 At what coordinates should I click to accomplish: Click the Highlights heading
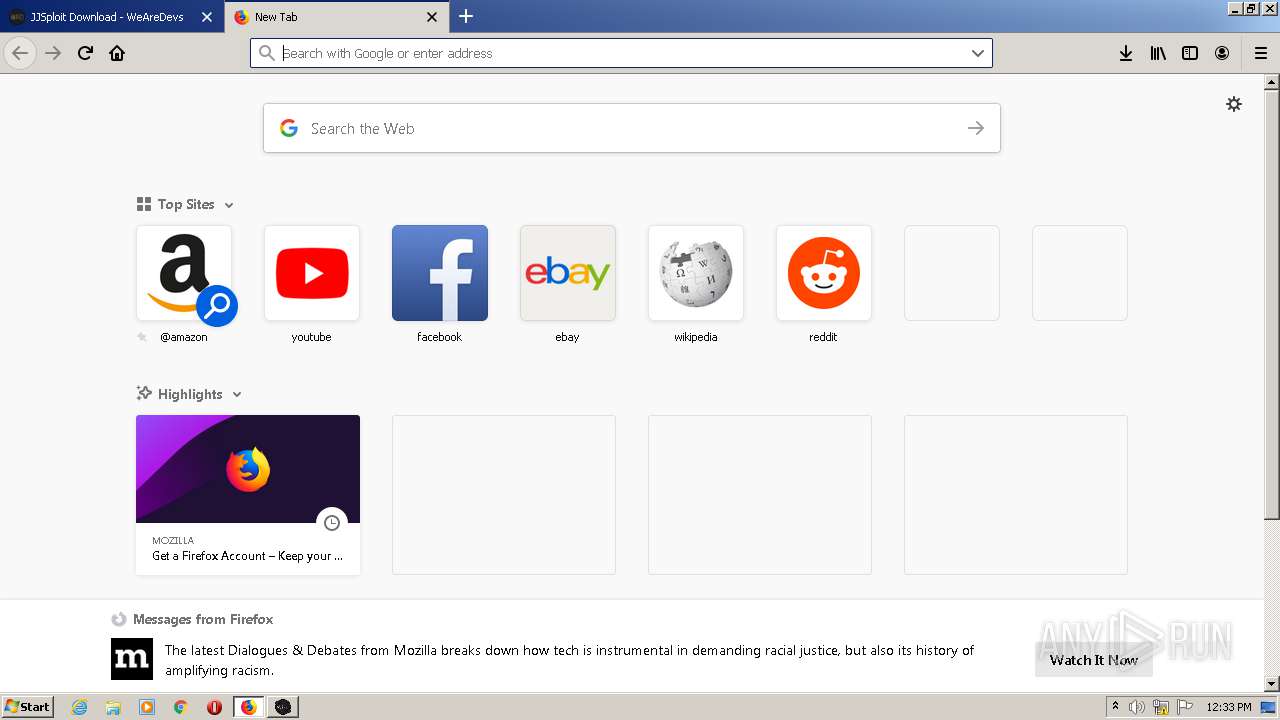tap(190, 394)
